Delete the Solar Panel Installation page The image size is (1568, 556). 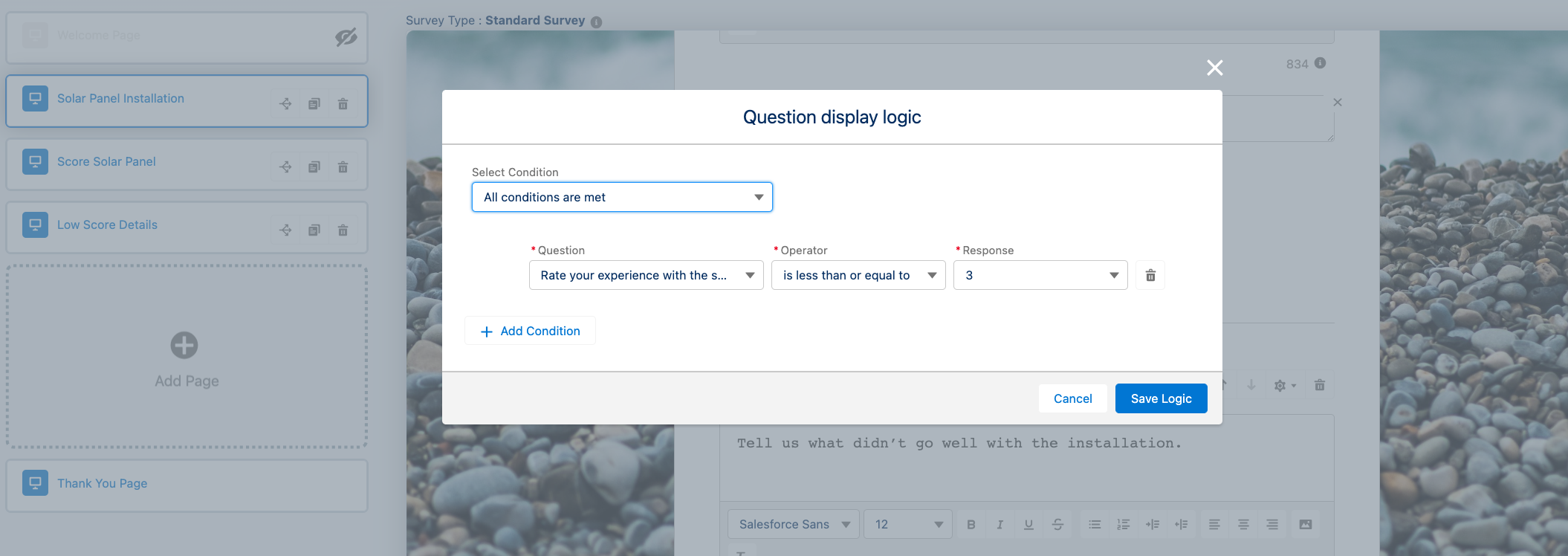click(343, 103)
